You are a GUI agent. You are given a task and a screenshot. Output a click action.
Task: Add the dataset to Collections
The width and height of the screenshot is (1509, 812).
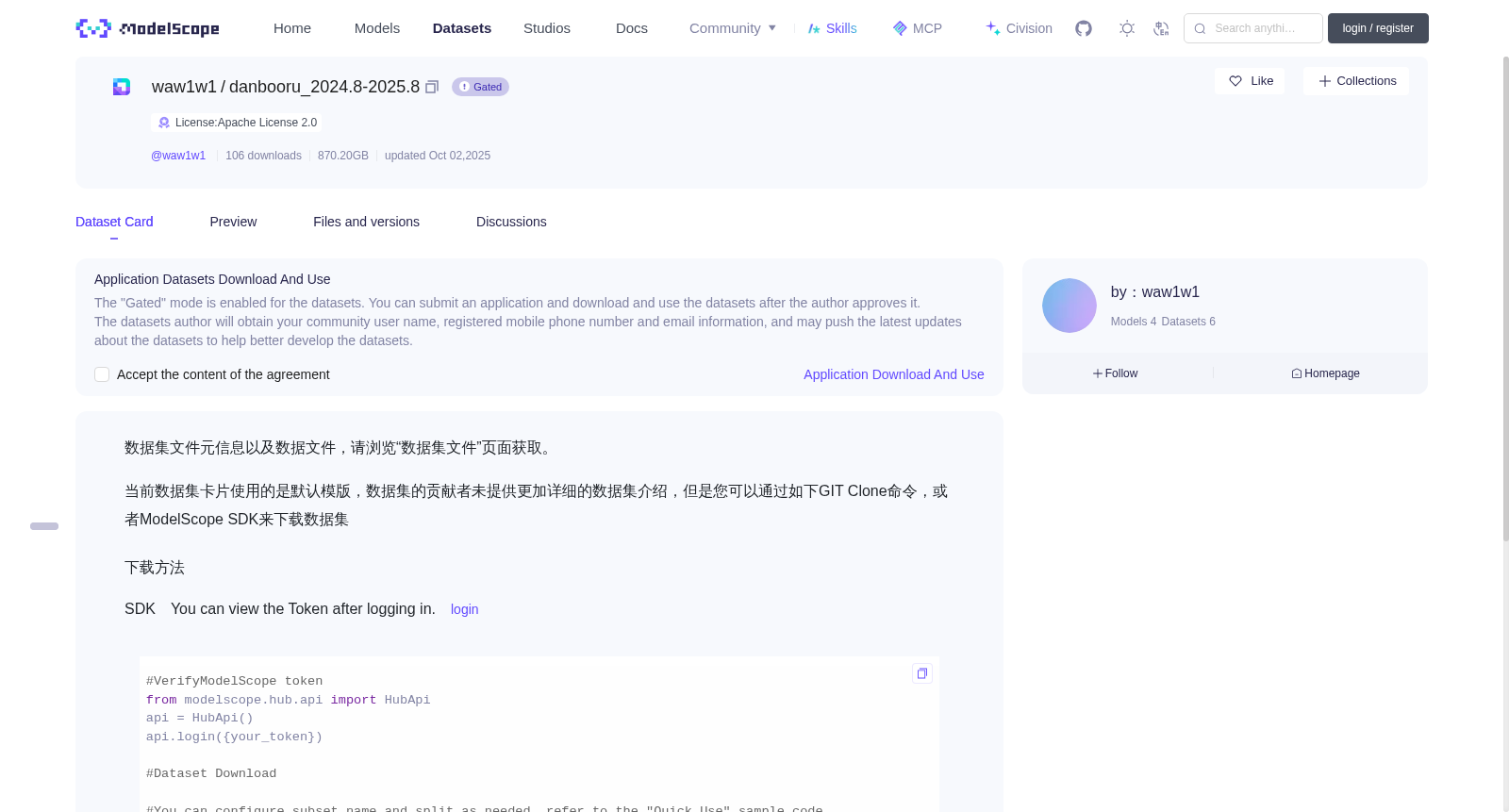pyautogui.click(x=1356, y=81)
